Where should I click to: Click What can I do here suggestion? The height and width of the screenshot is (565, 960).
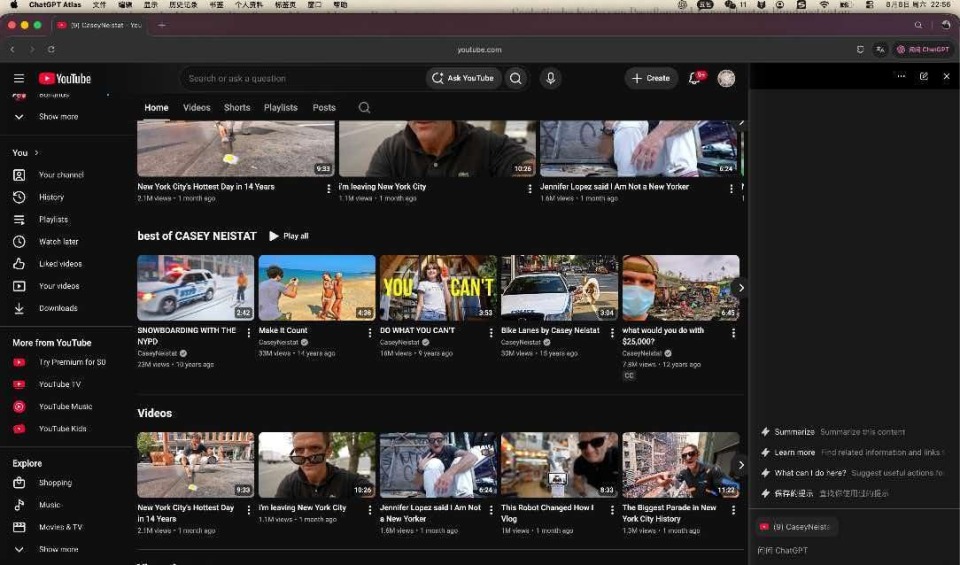click(x=852, y=473)
